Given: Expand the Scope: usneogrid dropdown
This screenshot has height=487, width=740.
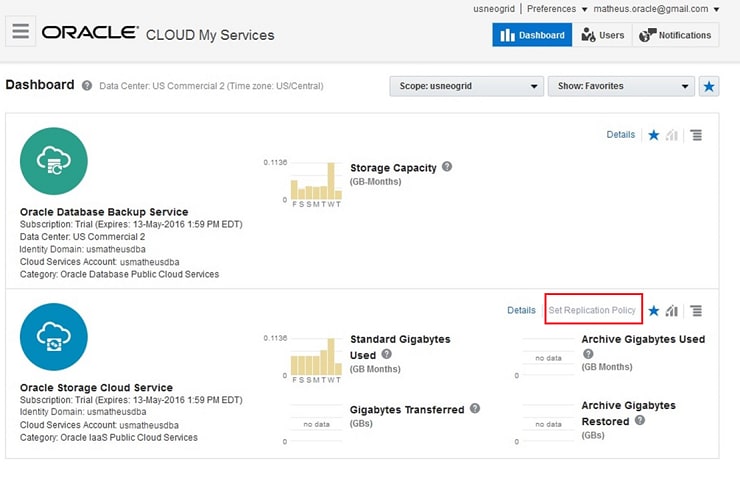Looking at the screenshot, I should click(466, 86).
